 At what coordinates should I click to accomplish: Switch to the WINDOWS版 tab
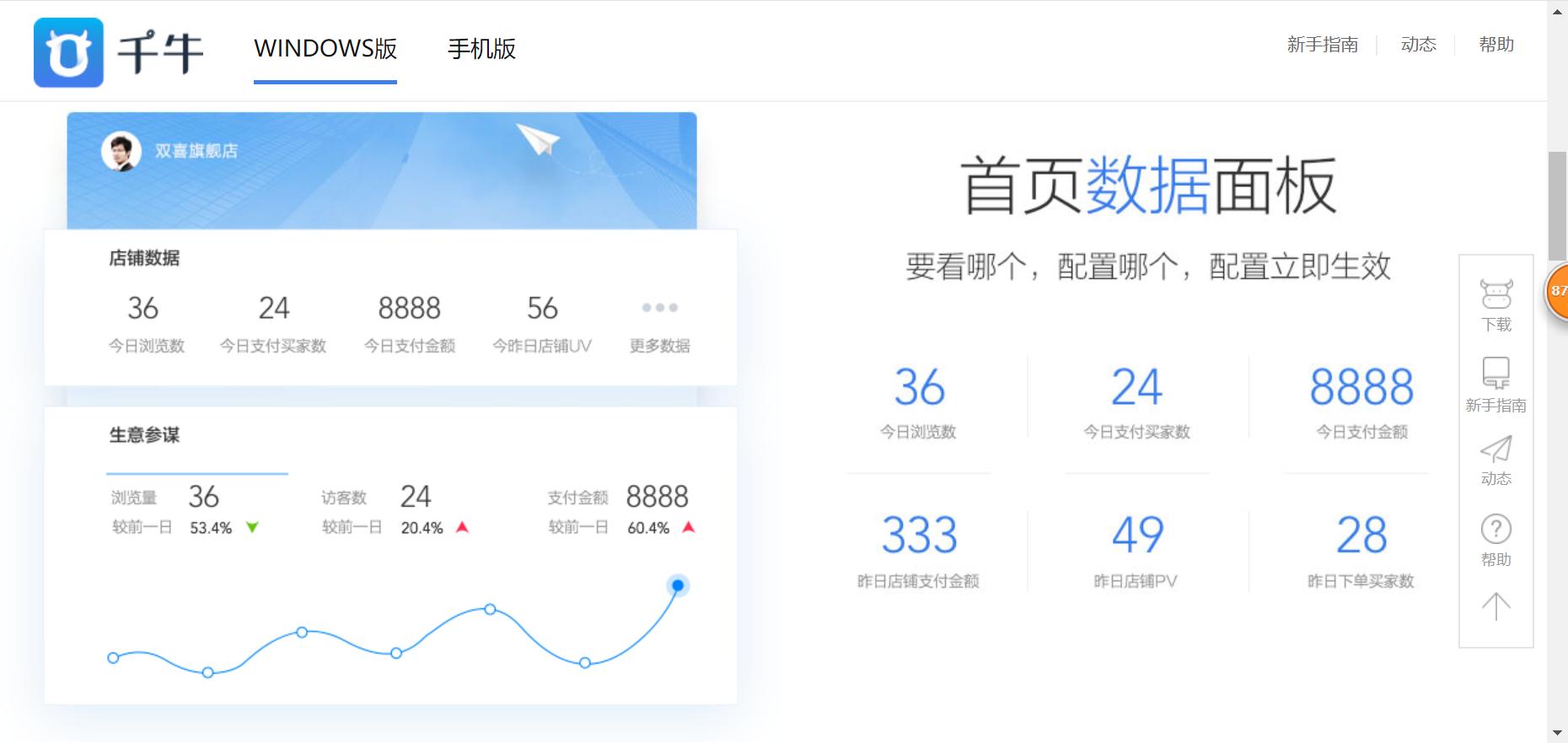[325, 48]
